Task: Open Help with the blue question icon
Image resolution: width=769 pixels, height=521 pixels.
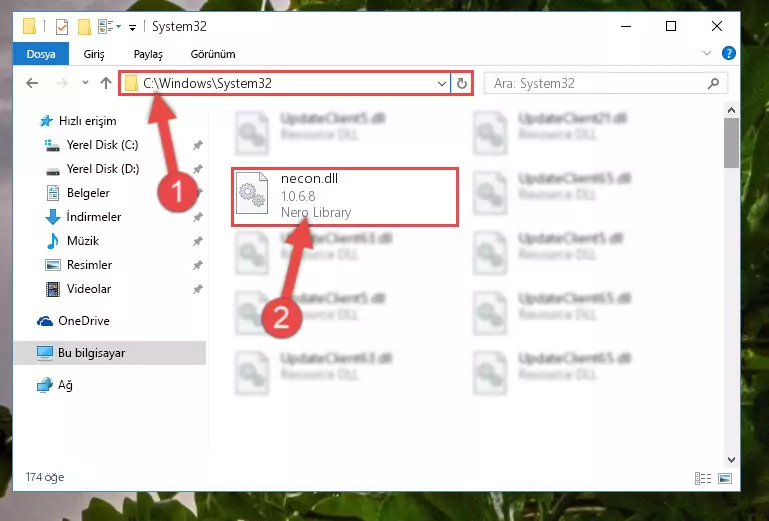Action: click(x=729, y=53)
